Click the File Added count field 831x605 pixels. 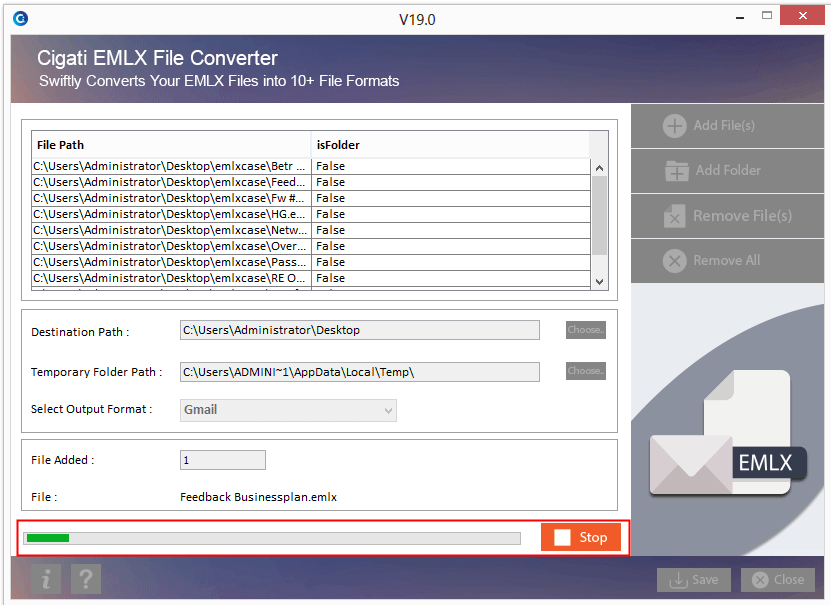pyautogui.click(x=223, y=460)
